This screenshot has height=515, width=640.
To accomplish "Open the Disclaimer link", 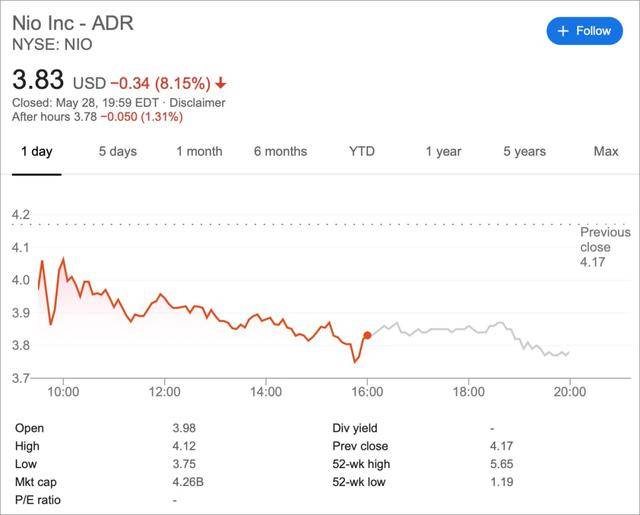I will [198, 102].
